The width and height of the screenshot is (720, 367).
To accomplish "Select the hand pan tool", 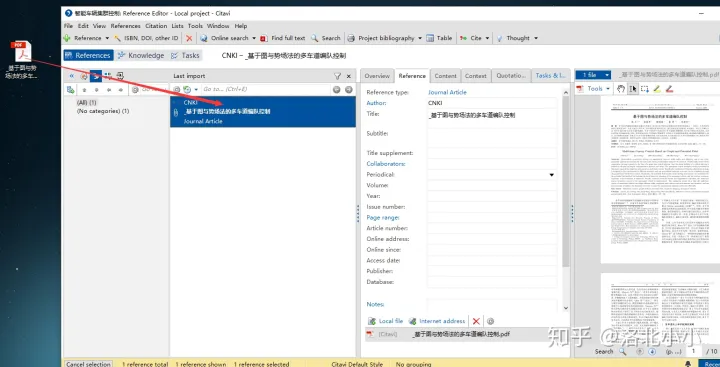I will click(621, 89).
